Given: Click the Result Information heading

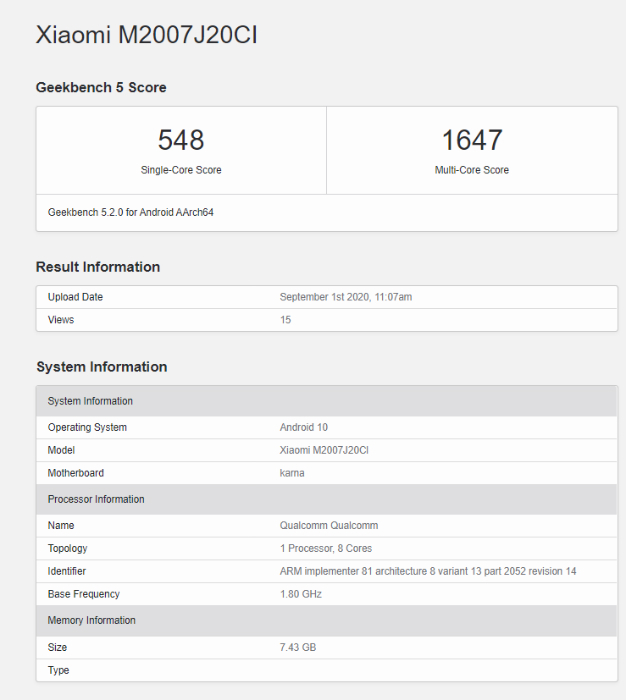Looking at the screenshot, I should (98, 267).
